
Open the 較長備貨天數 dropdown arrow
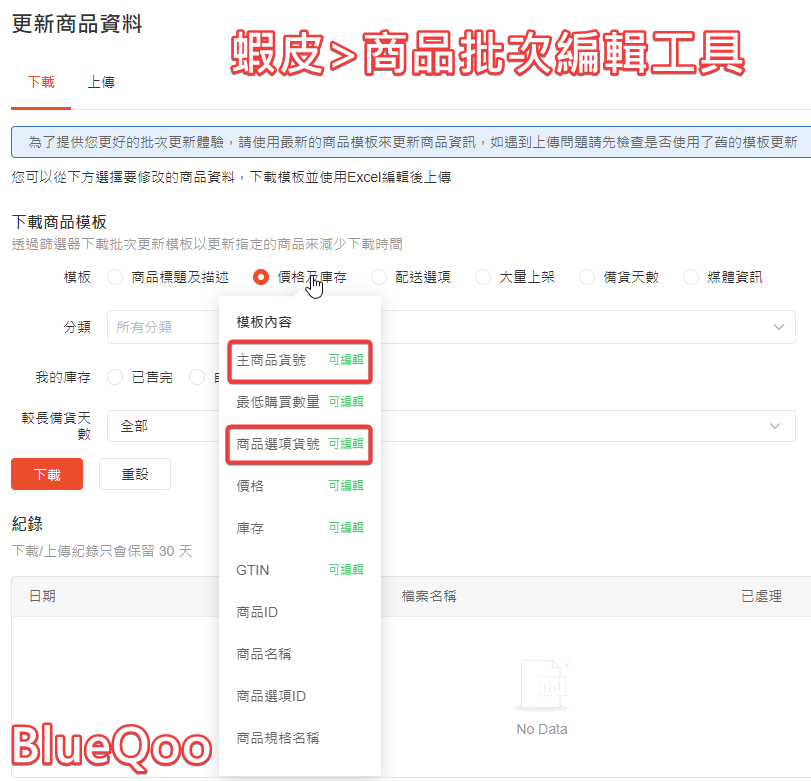pyautogui.click(x=776, y=426)
